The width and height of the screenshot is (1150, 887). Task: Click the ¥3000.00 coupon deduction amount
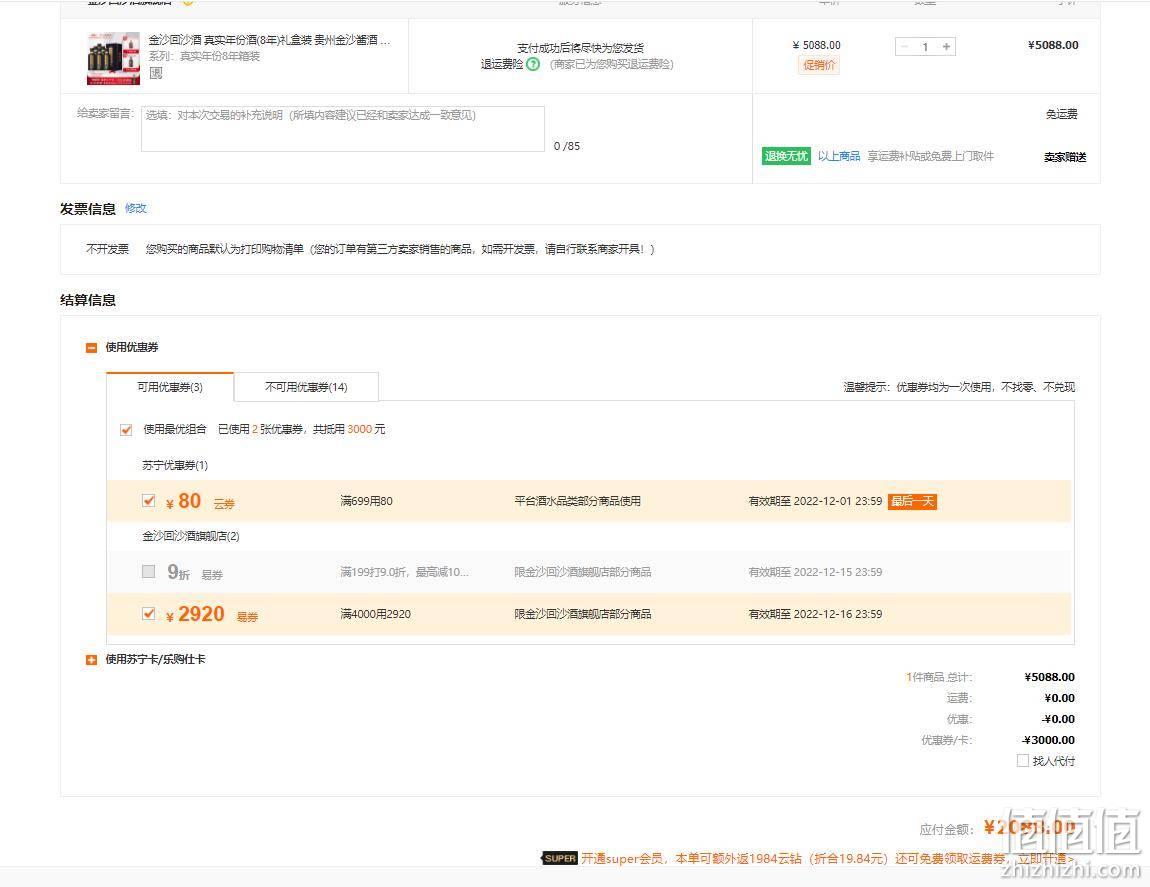[1049, 740]
